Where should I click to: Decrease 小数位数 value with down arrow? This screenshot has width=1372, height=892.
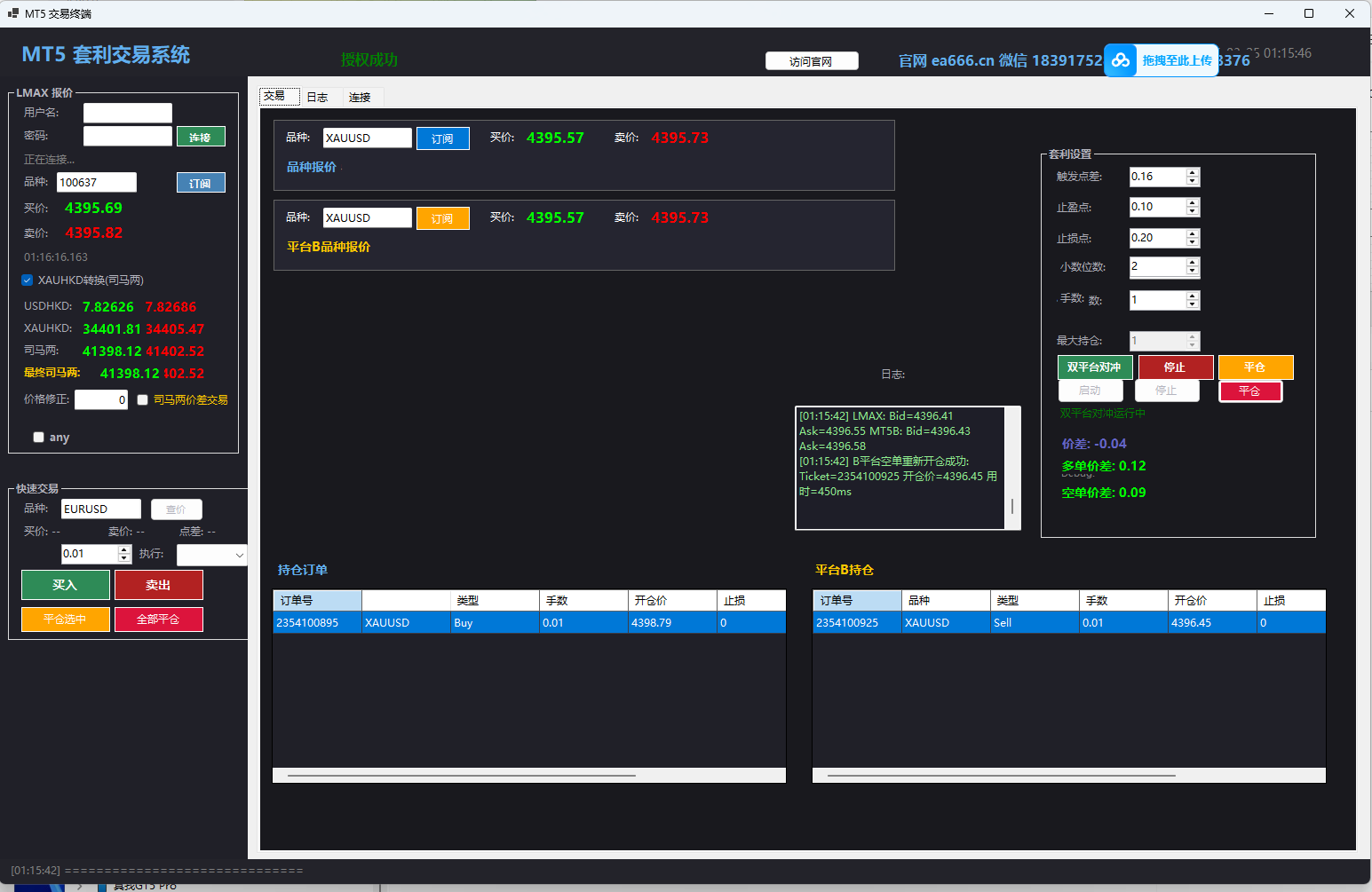tap(1193, 271)
